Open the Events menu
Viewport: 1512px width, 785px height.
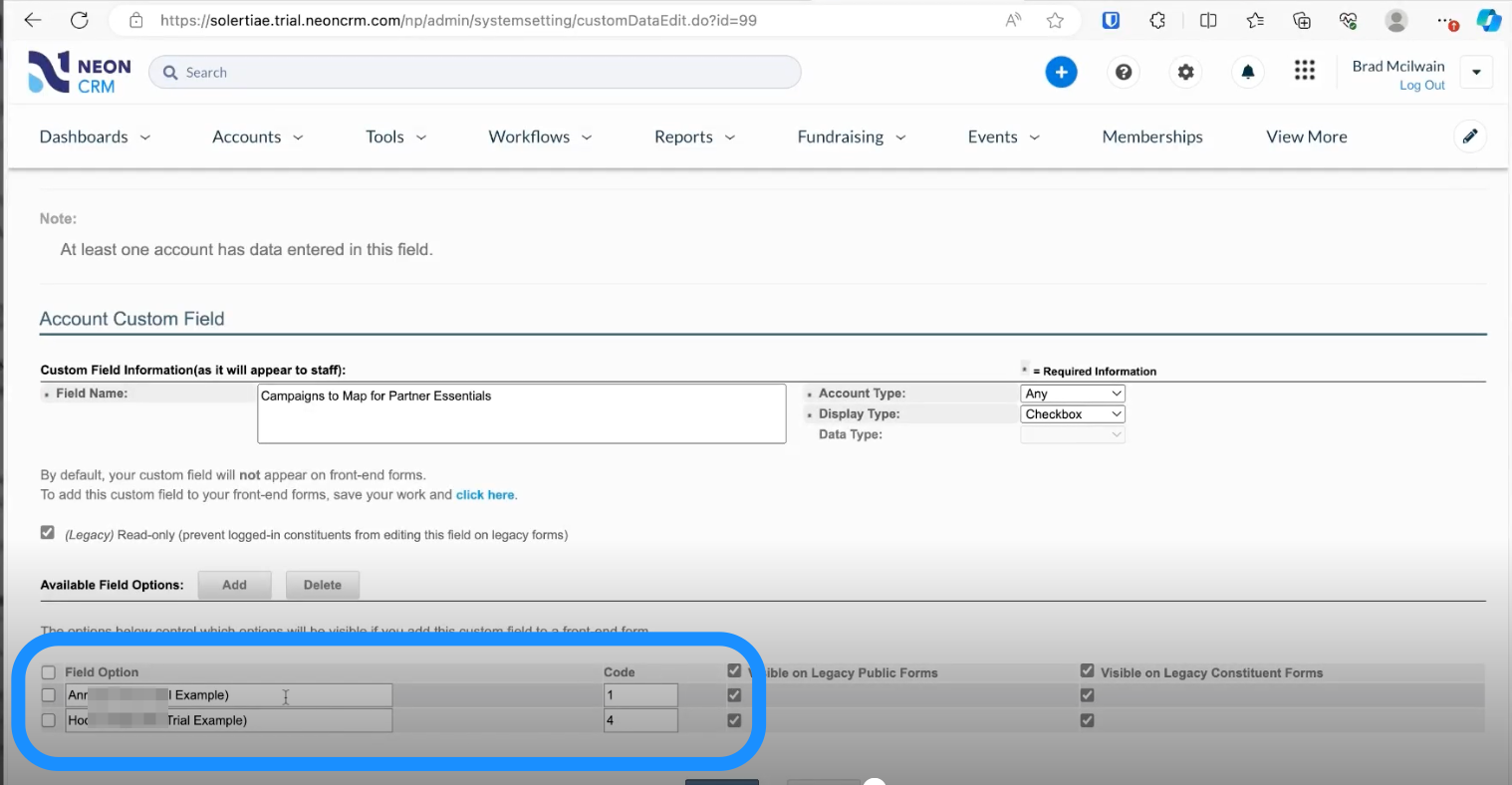(1003, 136)
